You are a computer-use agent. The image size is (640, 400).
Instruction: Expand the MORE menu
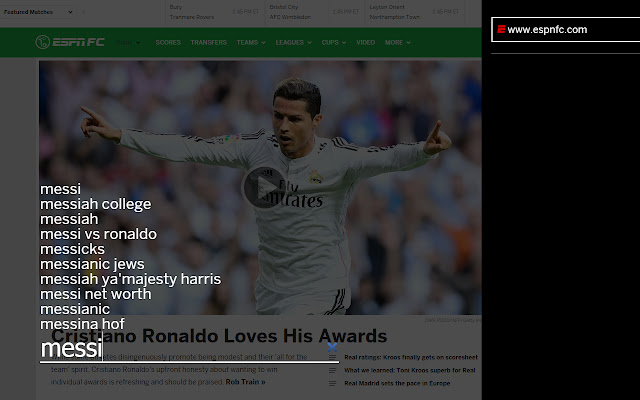[398, 42]
